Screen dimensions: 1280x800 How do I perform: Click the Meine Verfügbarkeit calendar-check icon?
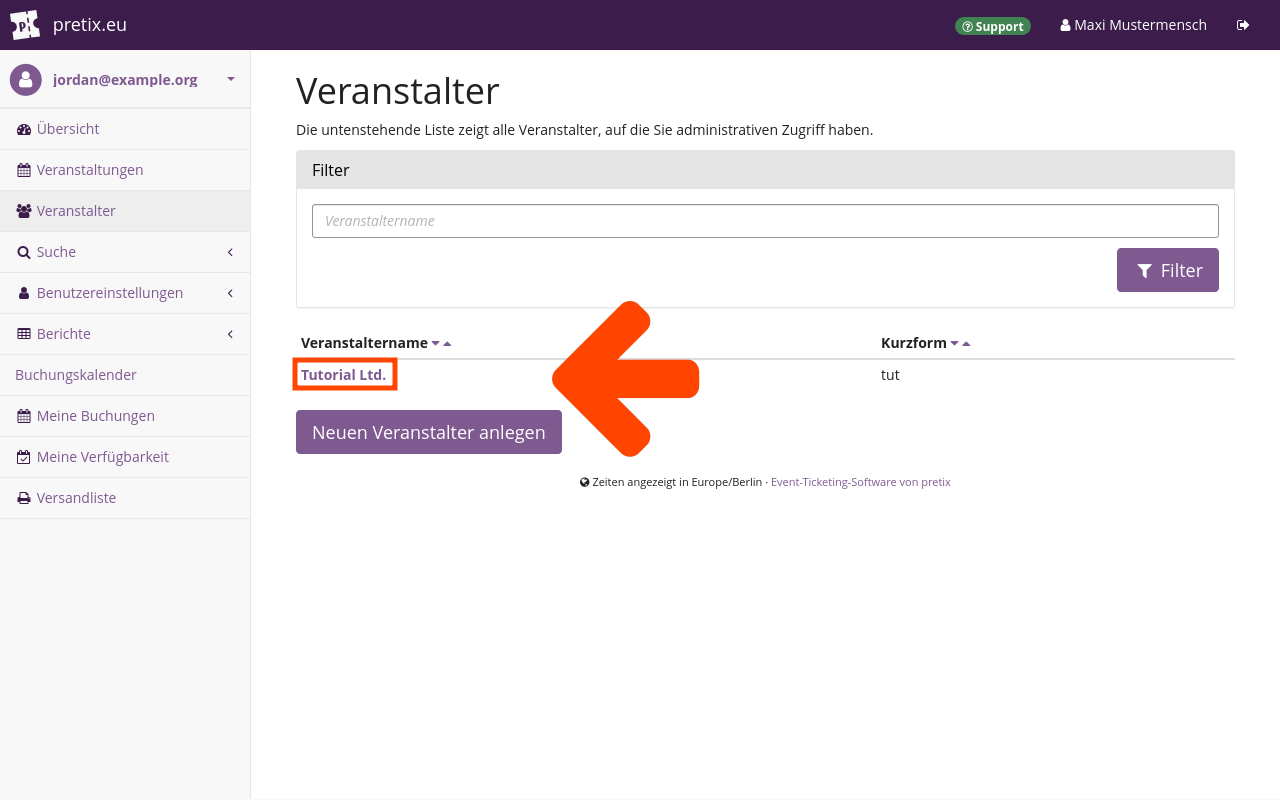click(x=24, y=457)
